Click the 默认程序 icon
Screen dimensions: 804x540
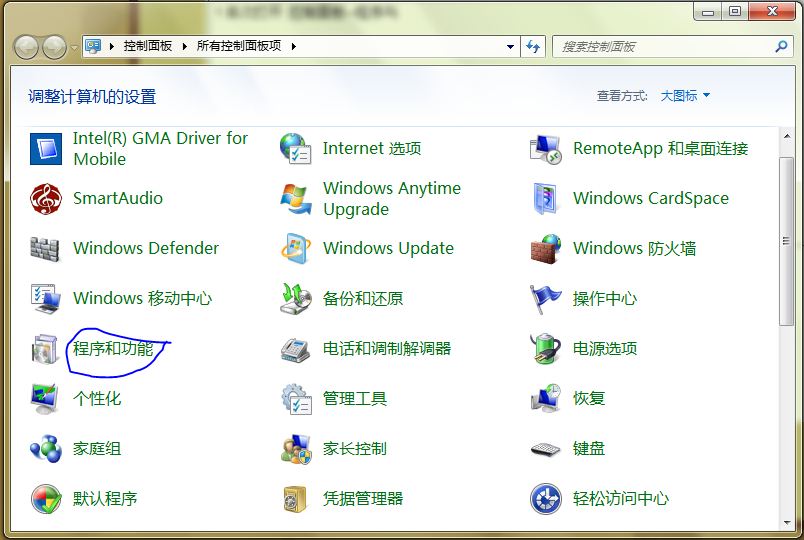(x=46, y=498)
